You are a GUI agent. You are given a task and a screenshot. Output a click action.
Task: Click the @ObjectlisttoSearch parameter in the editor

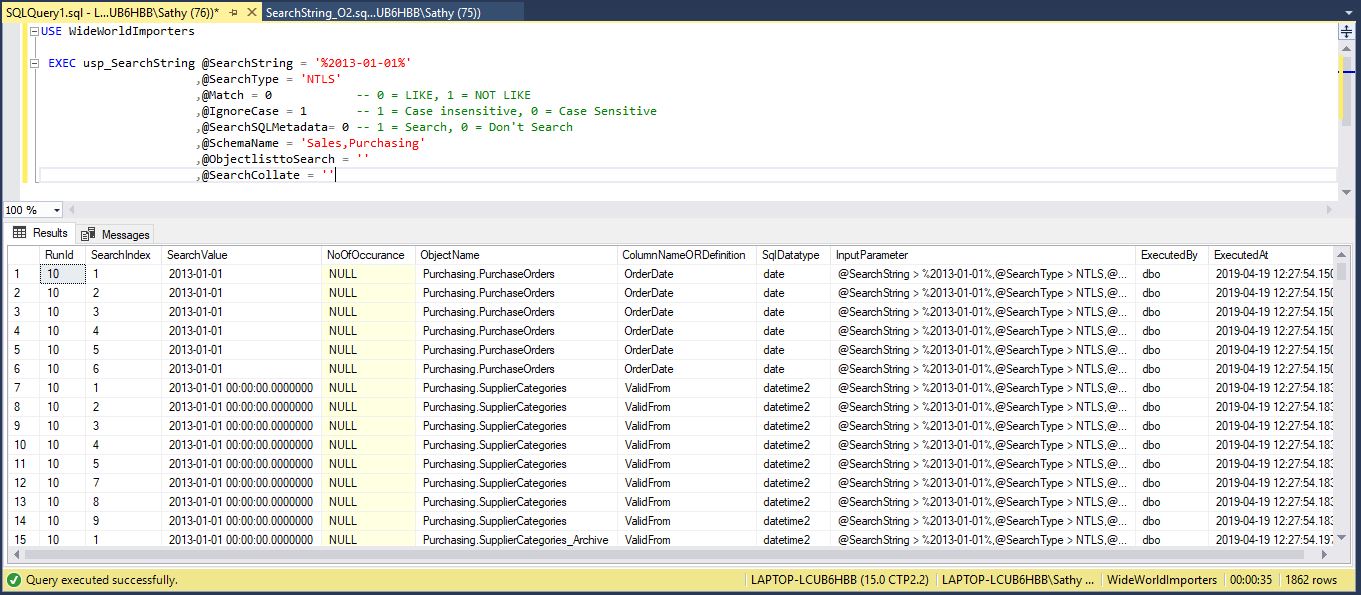pyautogui.click(x=268, y=159)
